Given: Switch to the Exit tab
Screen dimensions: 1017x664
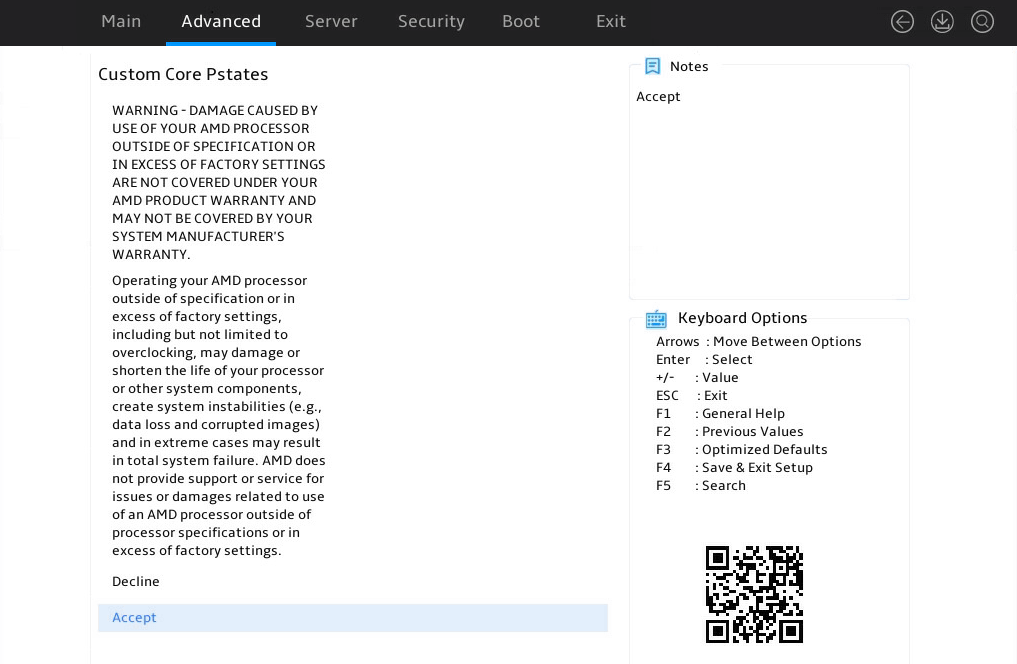Looking at the screenshot, I should (x=610, y=21).
